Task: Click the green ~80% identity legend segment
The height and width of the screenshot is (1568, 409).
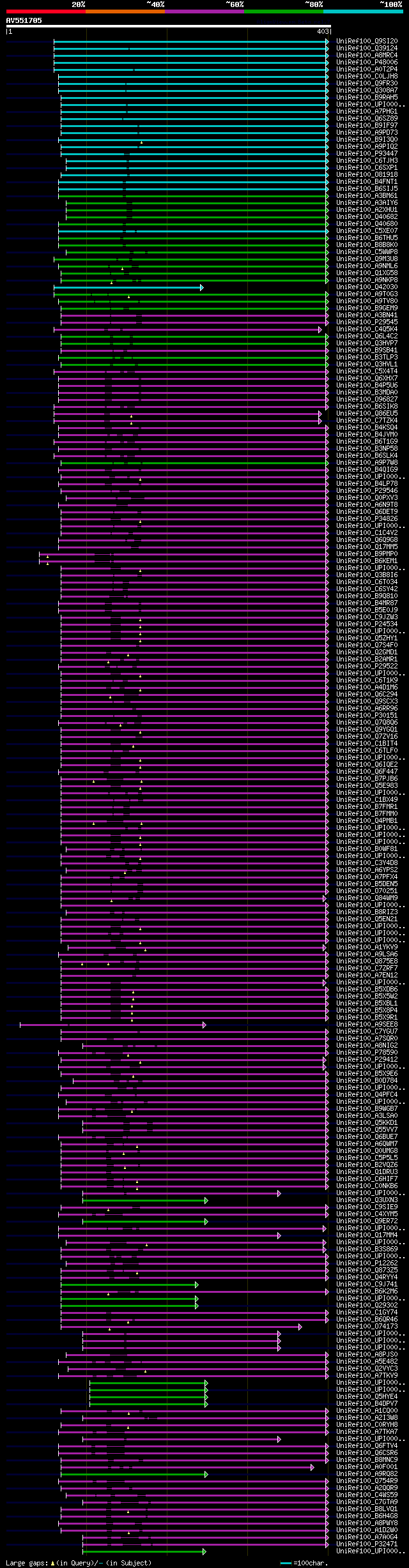Action: pyautogui.click(x=284, y=11)
